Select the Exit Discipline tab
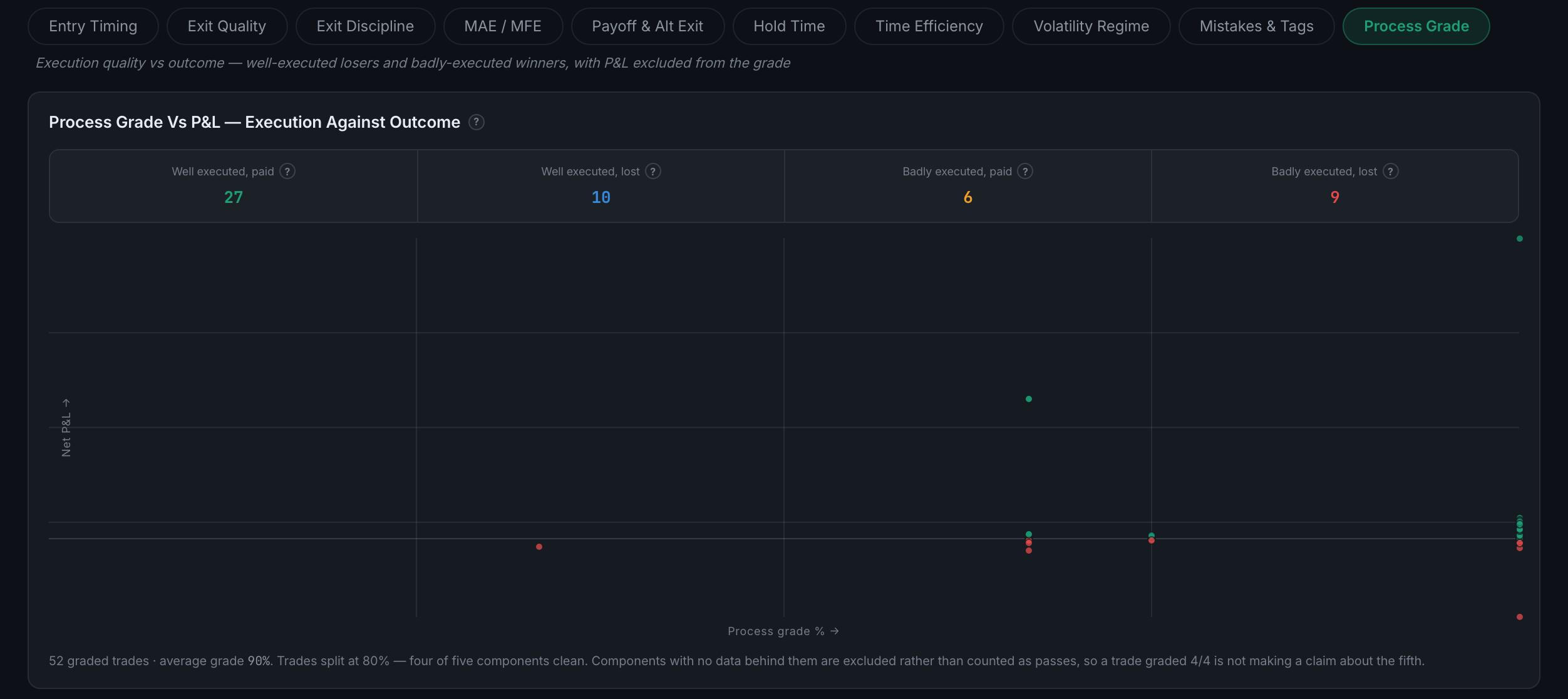This screenshot has width=1568, height=699. pyautogui.click(x=365, y=26)
